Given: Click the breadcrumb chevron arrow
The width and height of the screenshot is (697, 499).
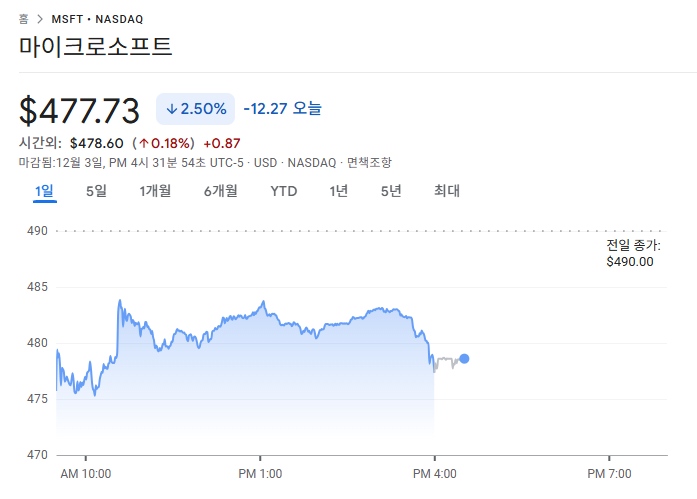Looking at the screenshot, I should pos(39,19).
